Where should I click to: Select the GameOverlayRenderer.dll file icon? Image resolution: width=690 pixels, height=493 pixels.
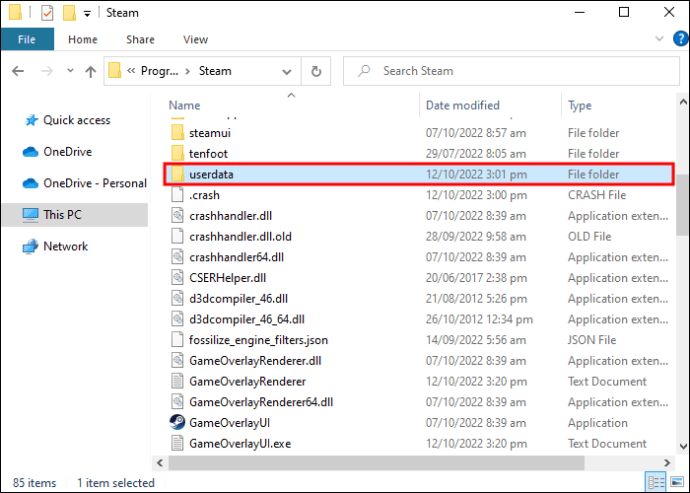177,360
